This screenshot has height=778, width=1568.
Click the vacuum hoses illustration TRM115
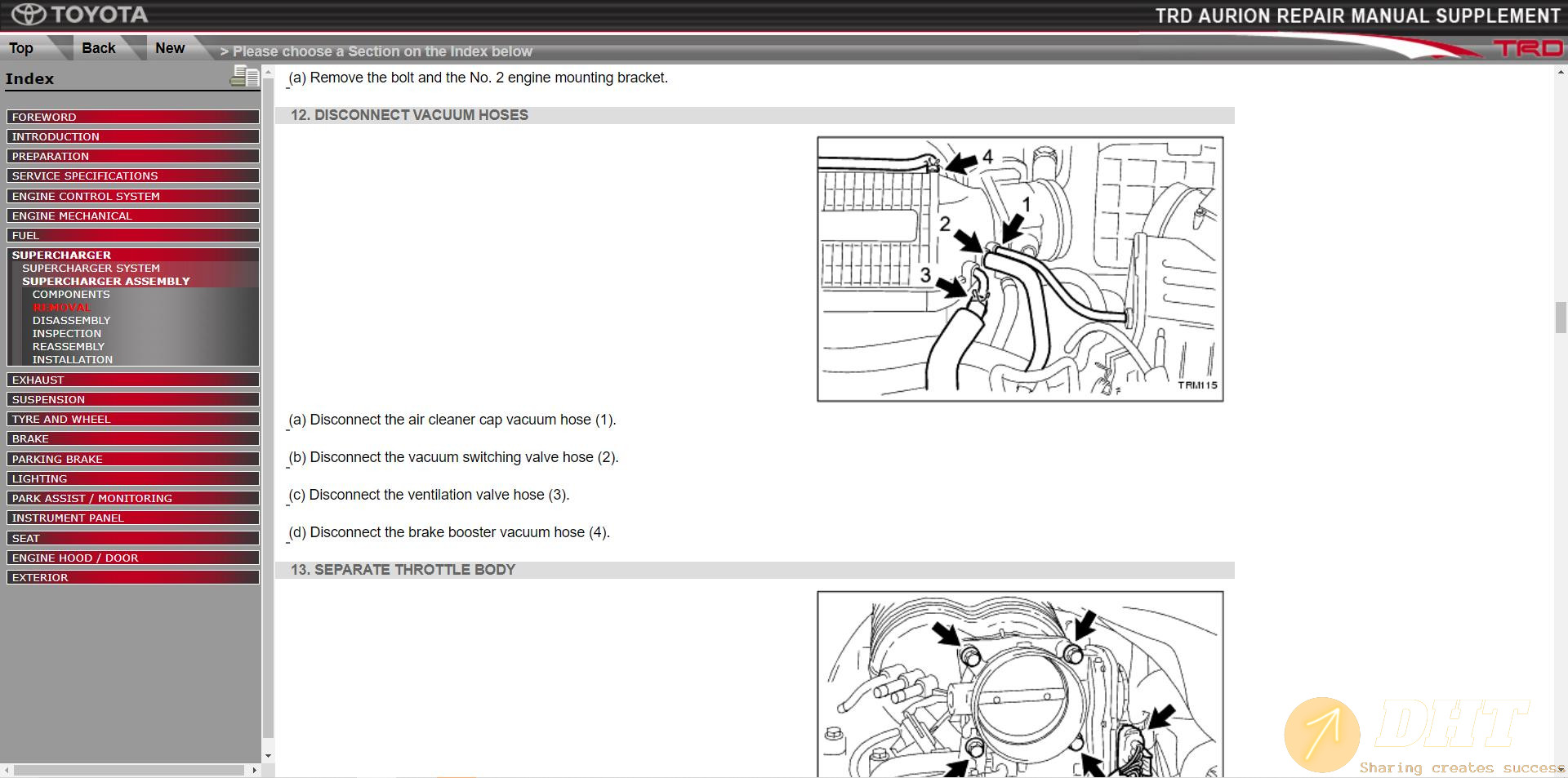(x=1020, y=269)
